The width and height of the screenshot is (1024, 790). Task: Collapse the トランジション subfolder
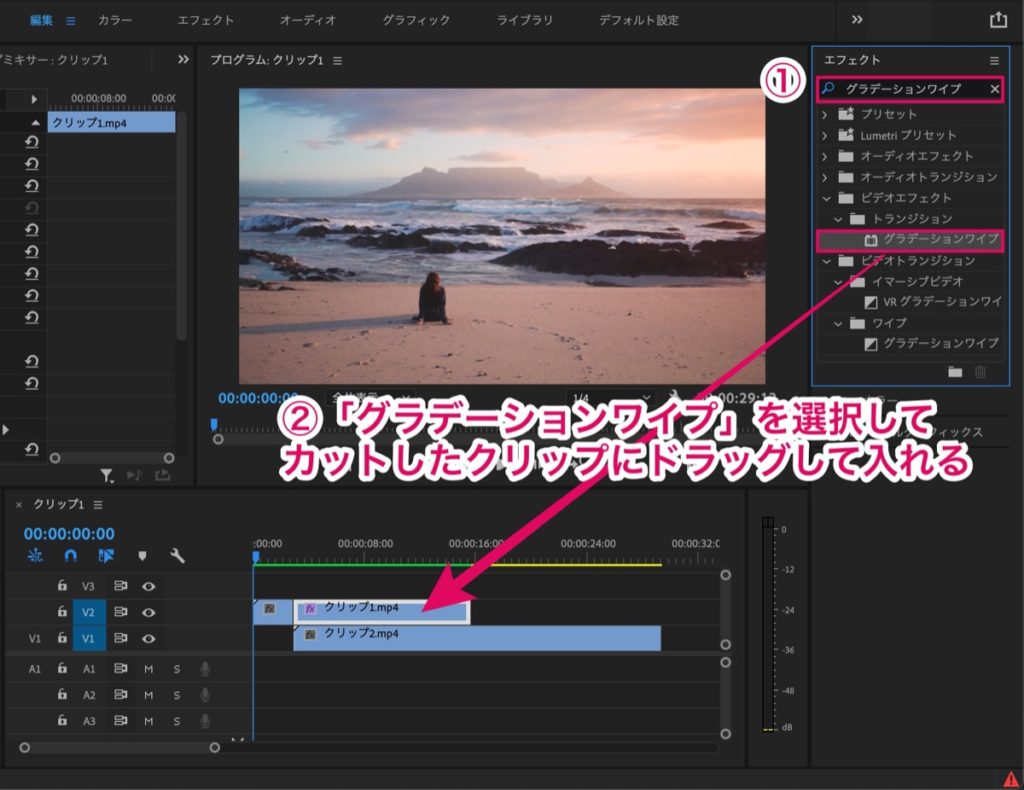[838, 219]
